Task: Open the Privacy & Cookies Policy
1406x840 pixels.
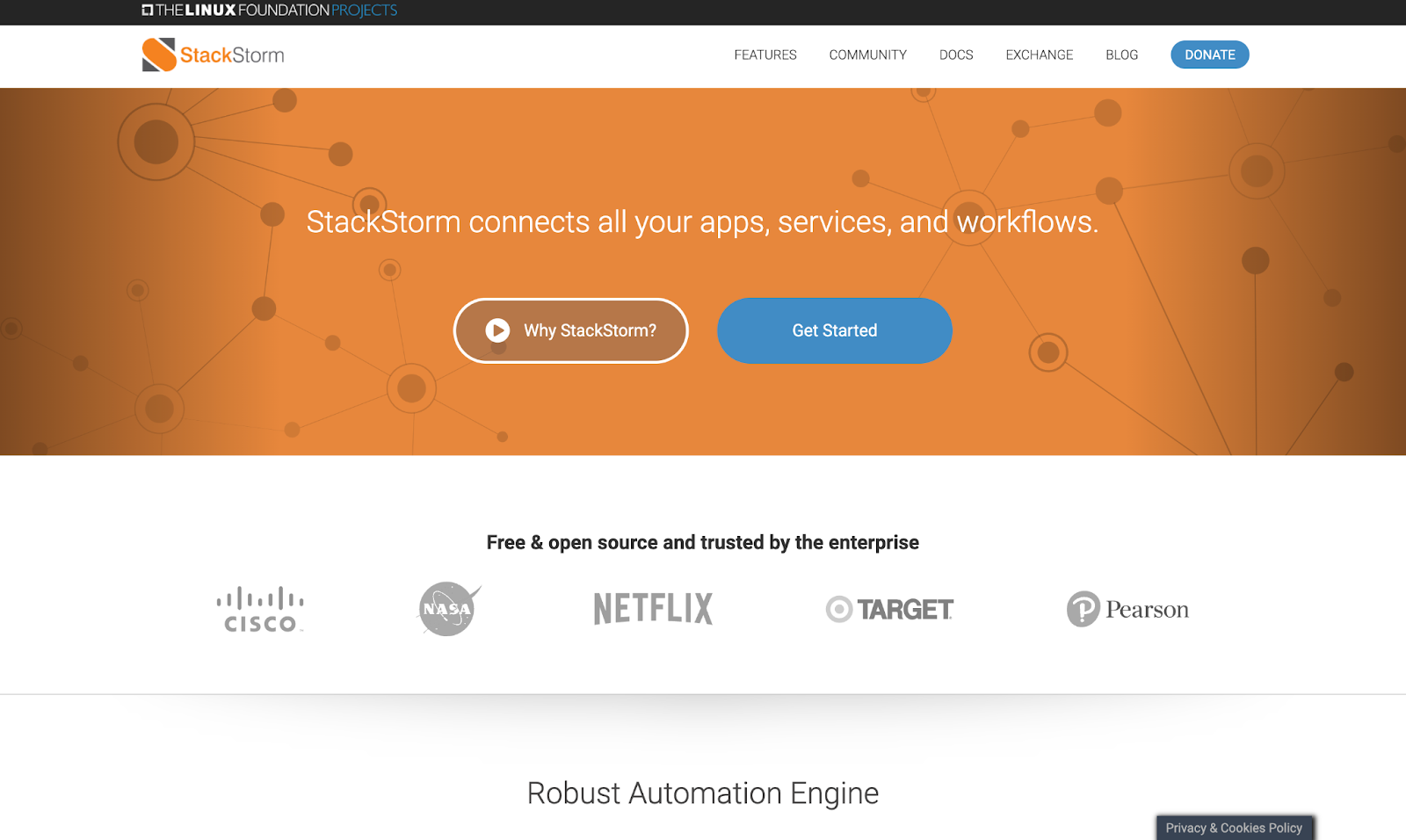Action: [1234, 828]
